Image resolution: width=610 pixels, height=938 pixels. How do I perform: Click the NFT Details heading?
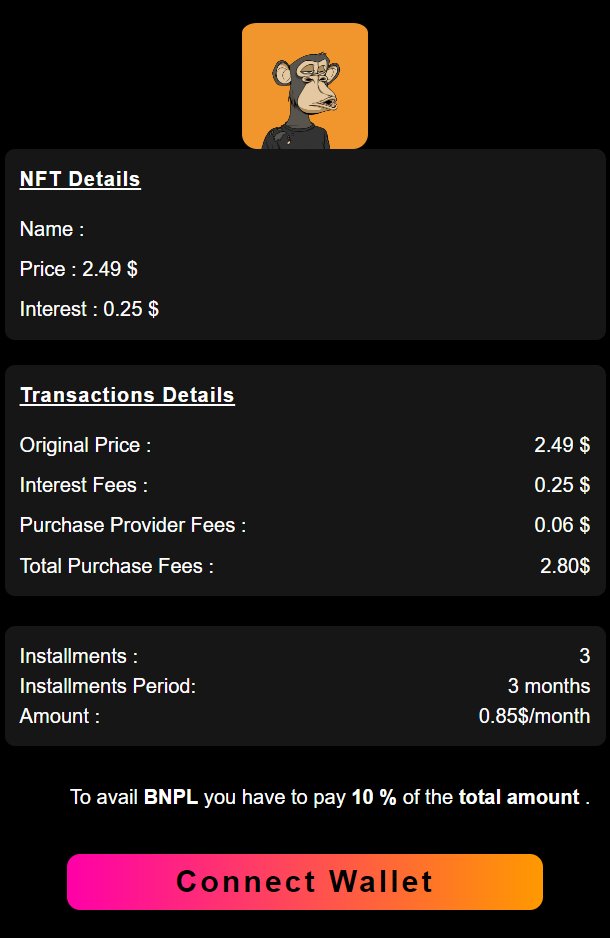pyautogui.click(x=80, y=179)
